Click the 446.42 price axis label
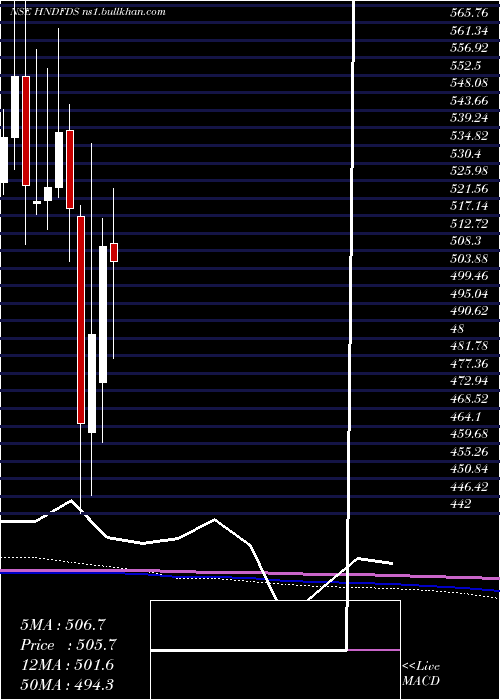 pos(469,486)
